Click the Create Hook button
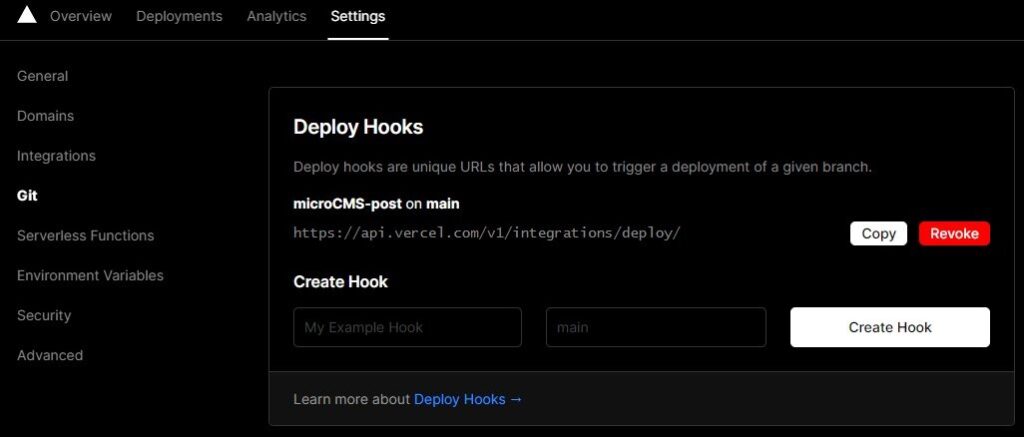Viewport: 1024px width, 437px height. [x=890, y=327]
